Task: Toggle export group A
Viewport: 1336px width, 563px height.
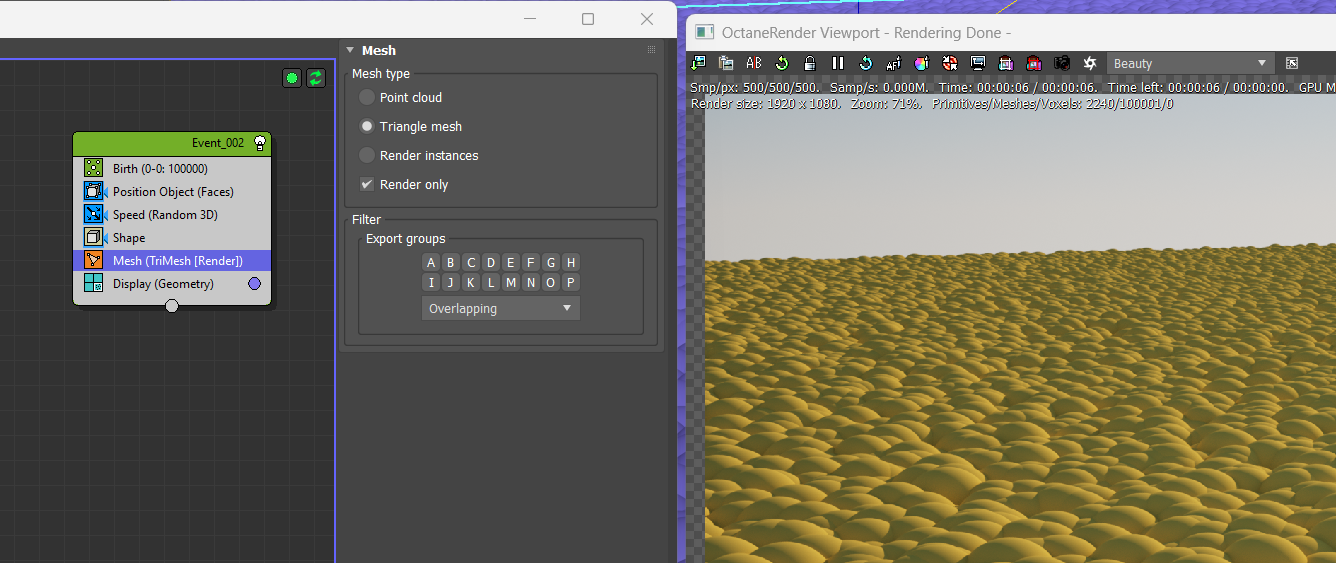Action: tap(431, 262)
